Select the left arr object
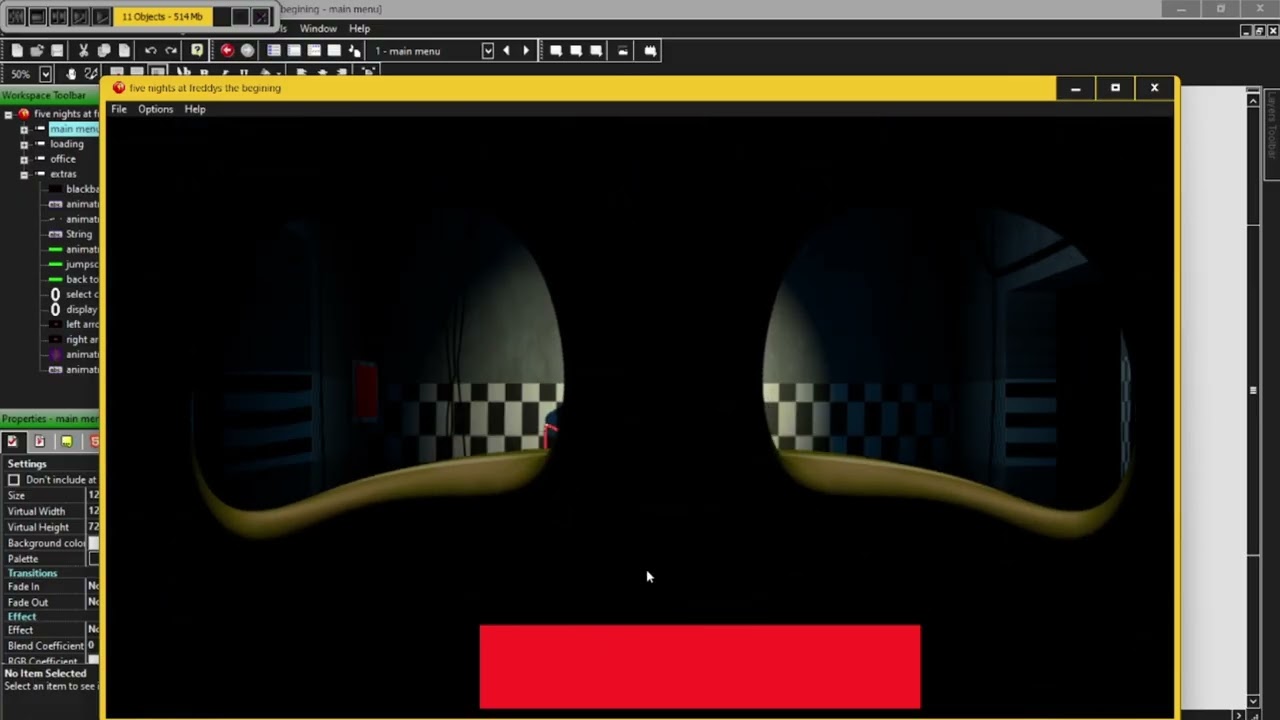 82,324
